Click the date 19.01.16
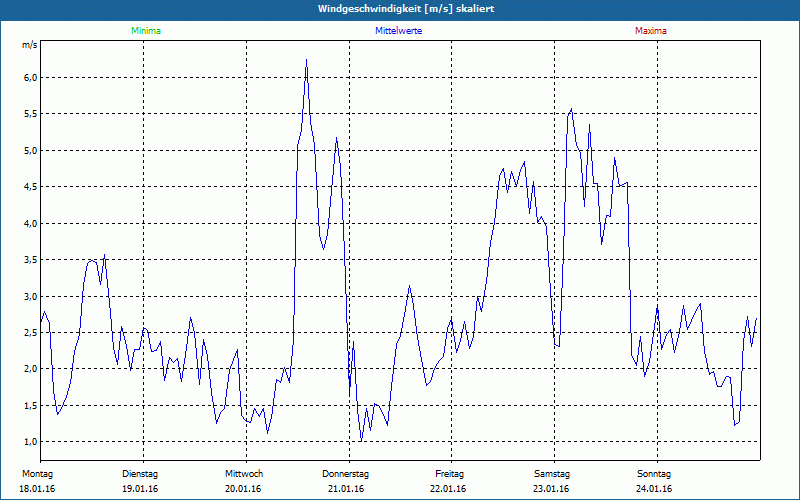 point(140,489)
